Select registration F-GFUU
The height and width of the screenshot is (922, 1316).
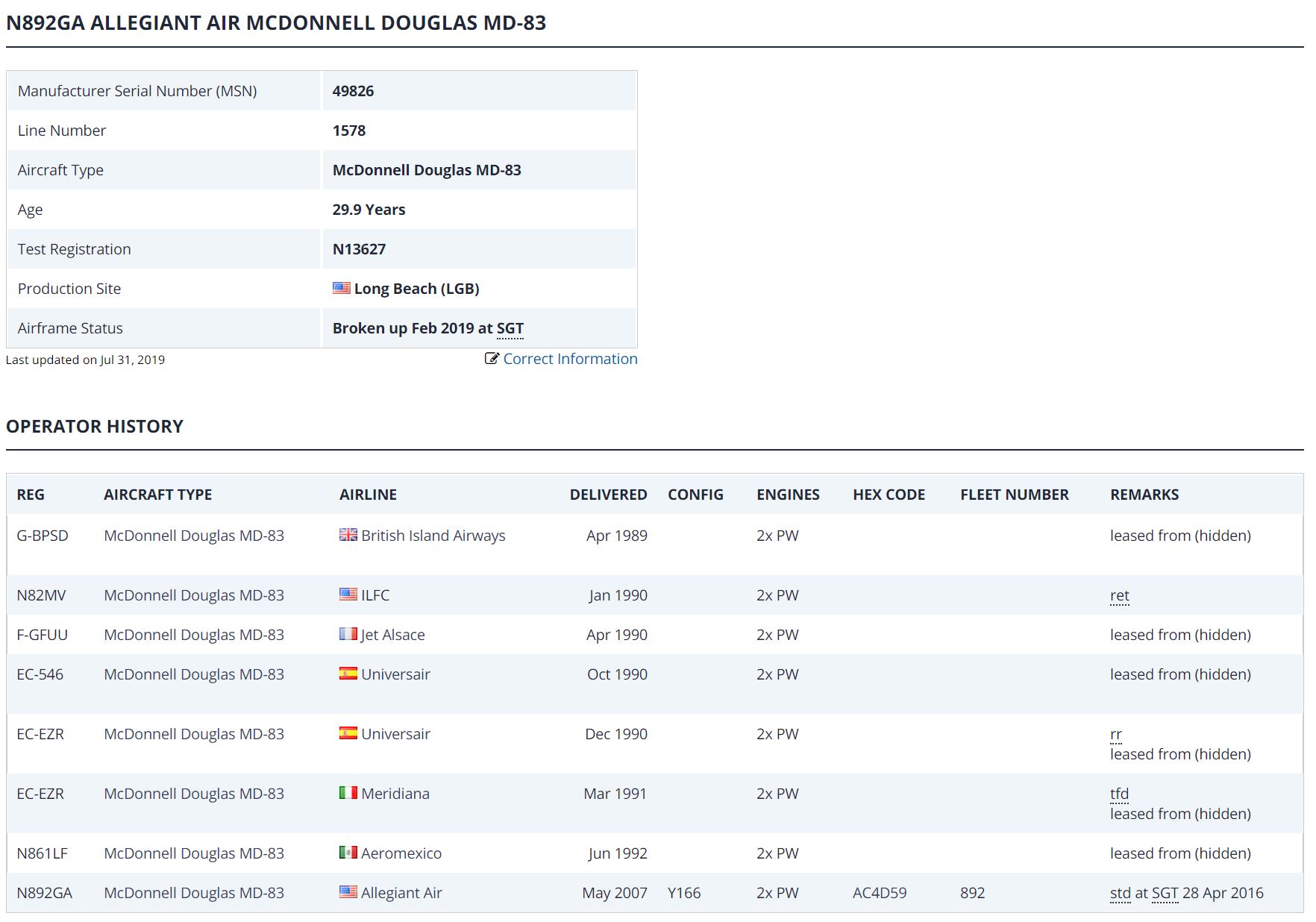[x=42, y=635]
